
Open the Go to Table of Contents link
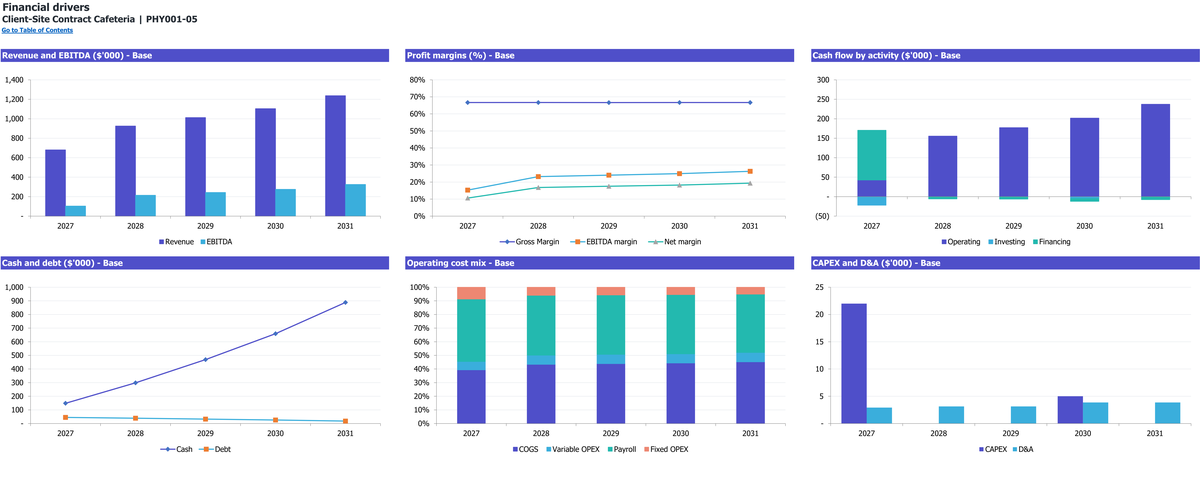coord(37,30)
